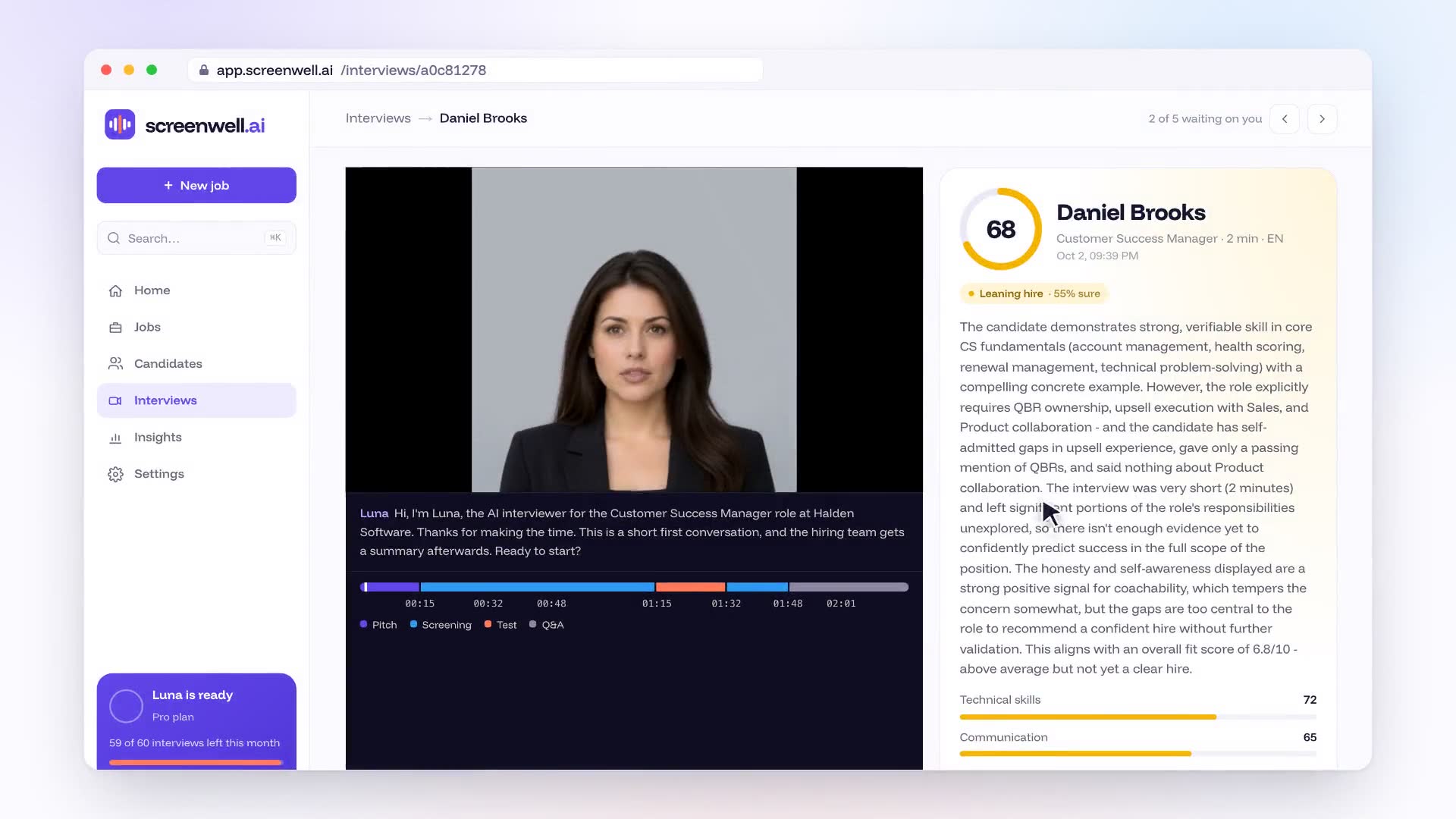Screen dimensions: 1456x819
Task: Jump to orange Test timeline segment
Action: 690,587
